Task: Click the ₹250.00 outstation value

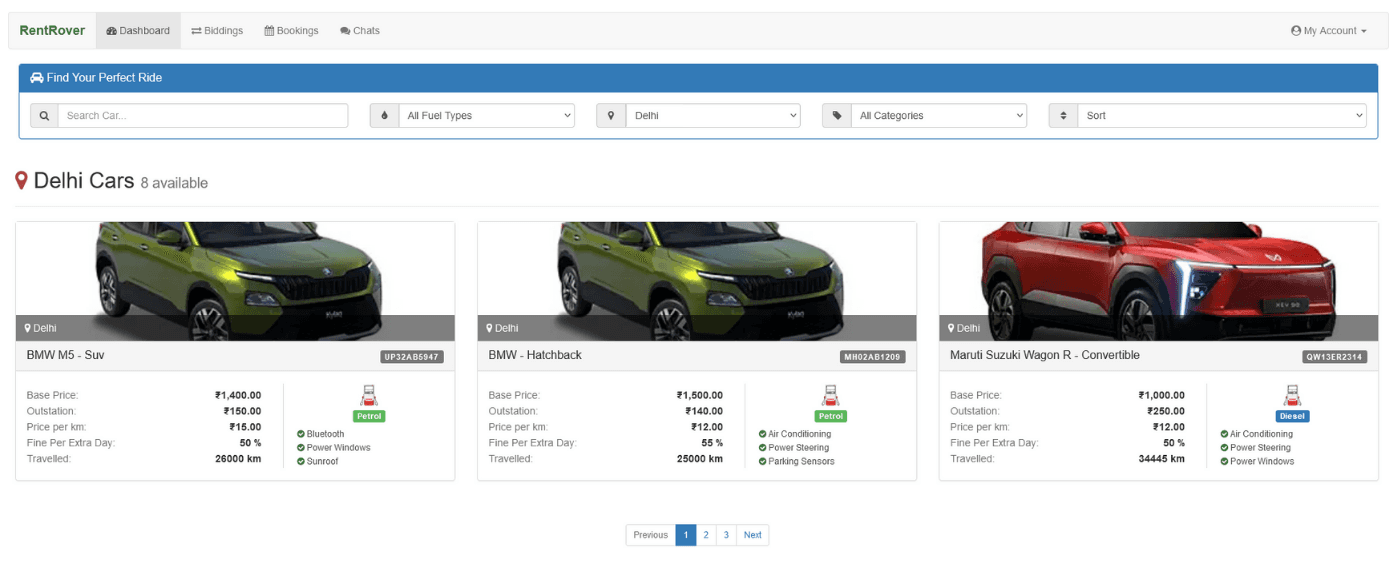Action: click(x=1166, y=411)
